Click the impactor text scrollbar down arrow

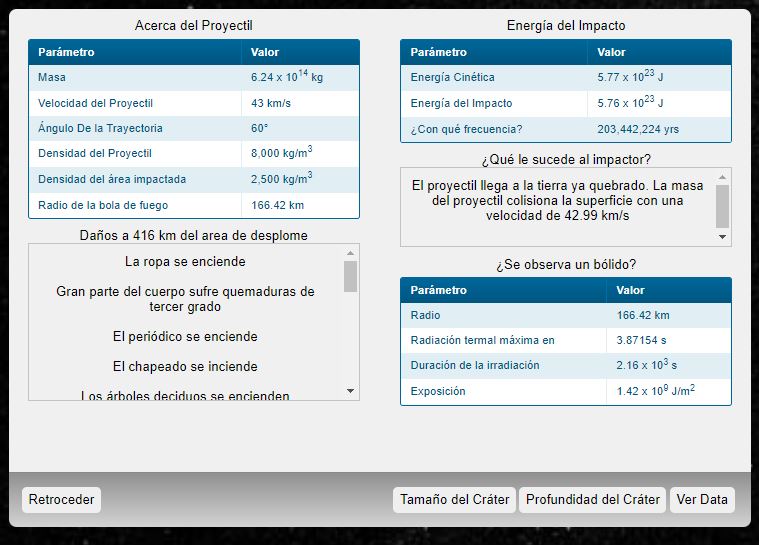(x=722, y=237)
